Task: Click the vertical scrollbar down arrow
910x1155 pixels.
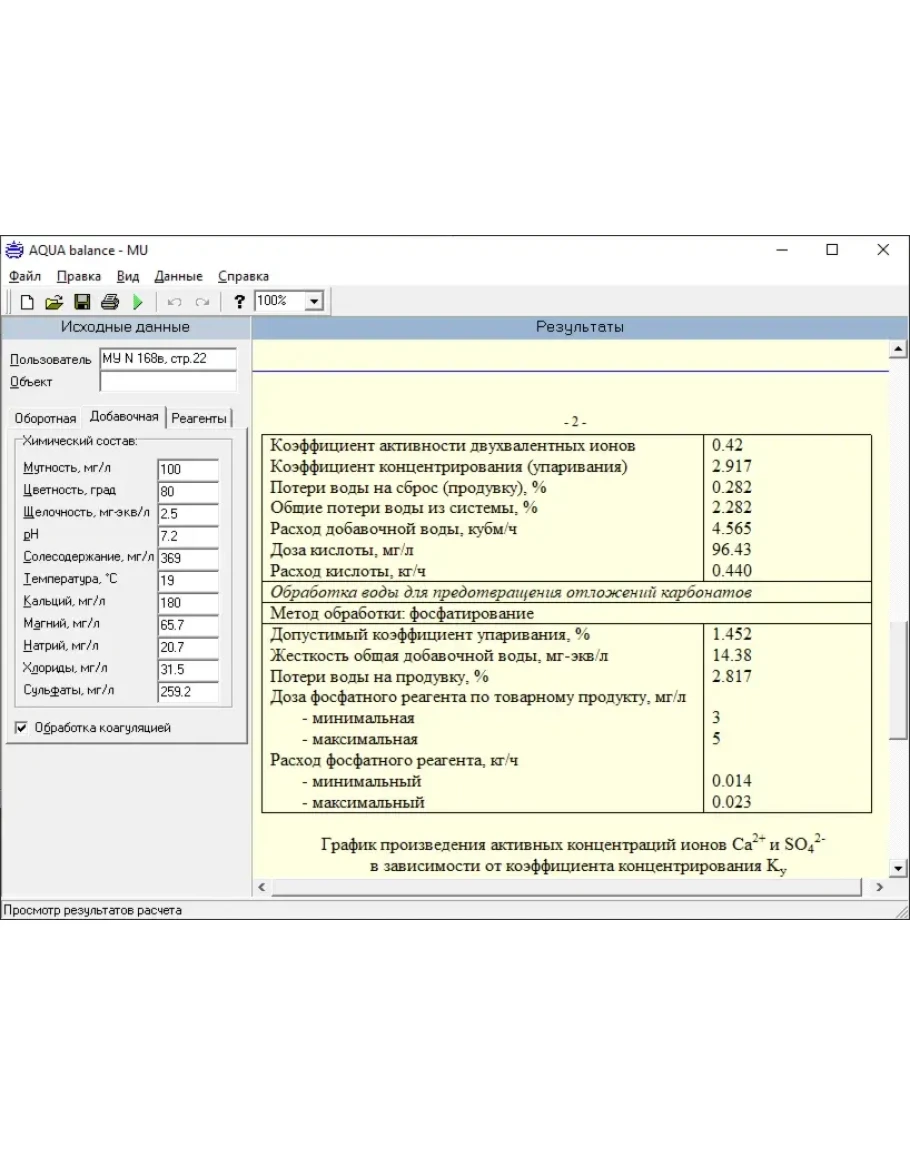Action: (x=898, y=868)
